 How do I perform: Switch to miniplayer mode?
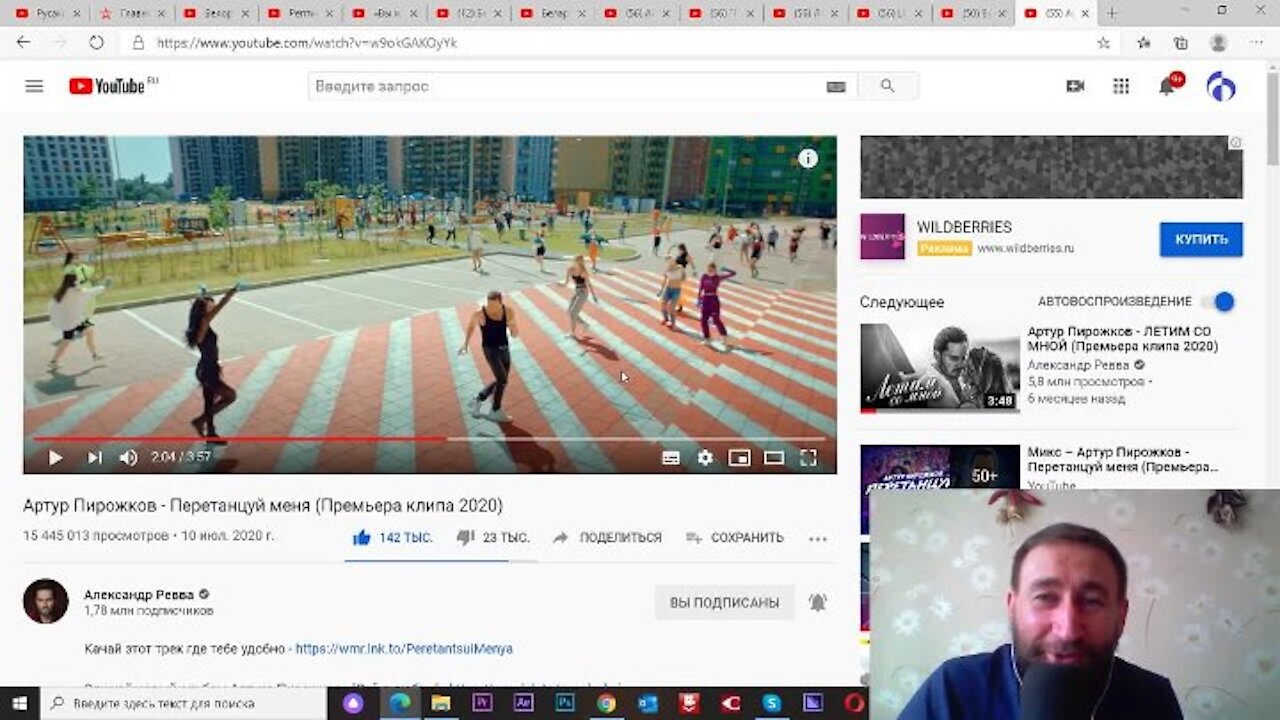coord(739,458)
